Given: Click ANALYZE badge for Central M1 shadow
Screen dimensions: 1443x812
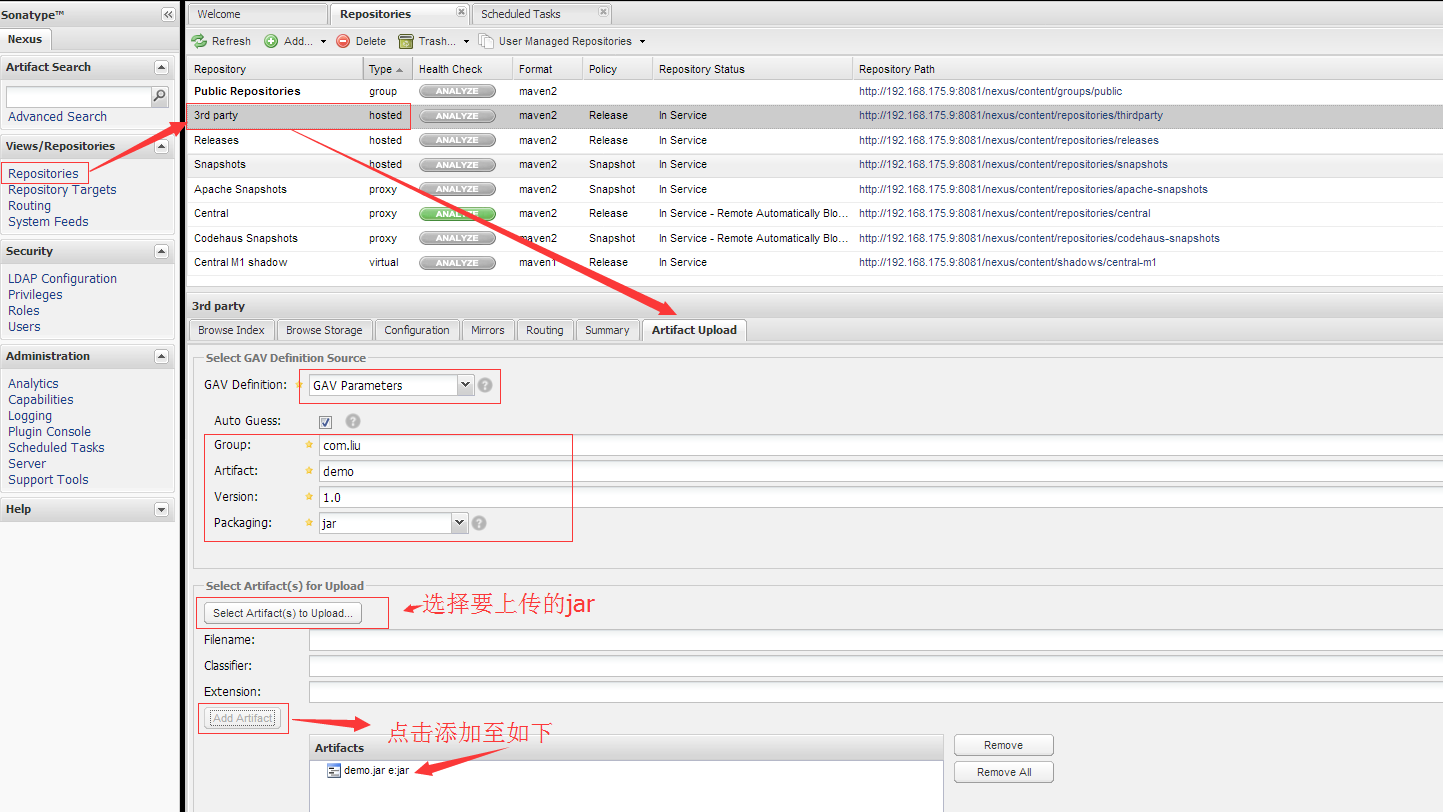Looking at the screenshot, I should 457,263.
